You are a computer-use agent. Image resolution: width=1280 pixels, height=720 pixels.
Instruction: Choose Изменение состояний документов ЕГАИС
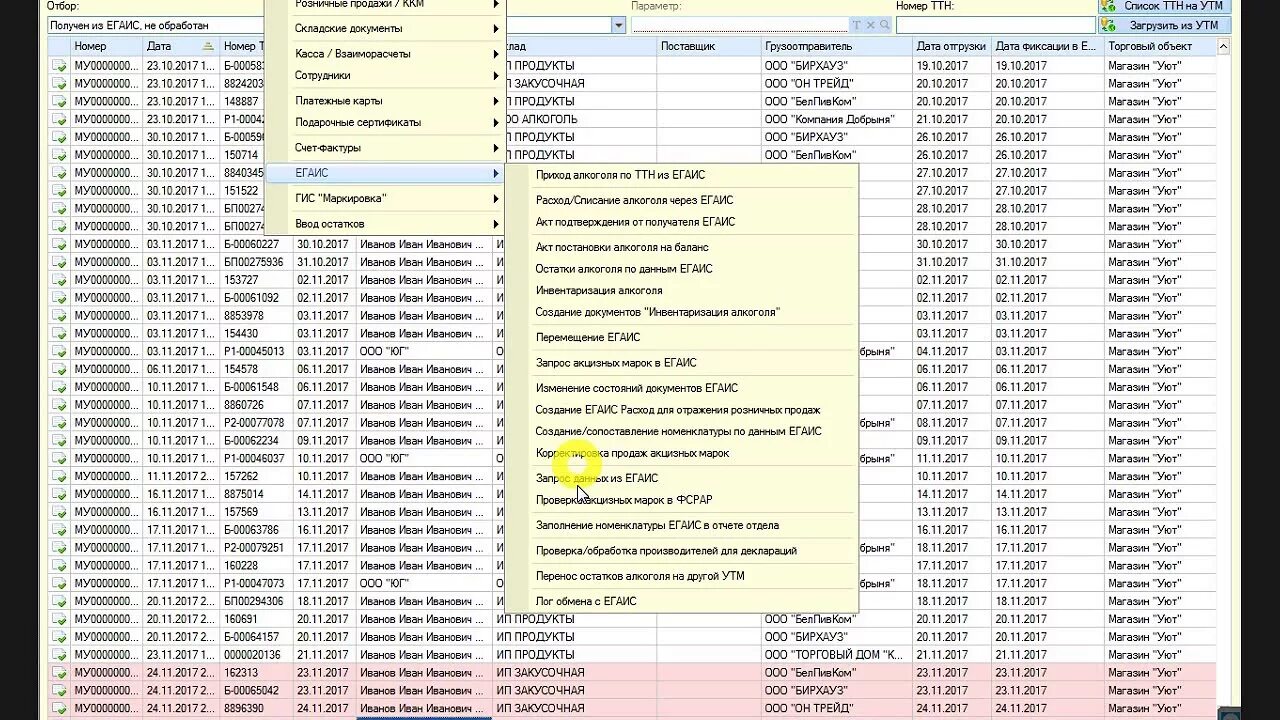(x=637, y=388)
